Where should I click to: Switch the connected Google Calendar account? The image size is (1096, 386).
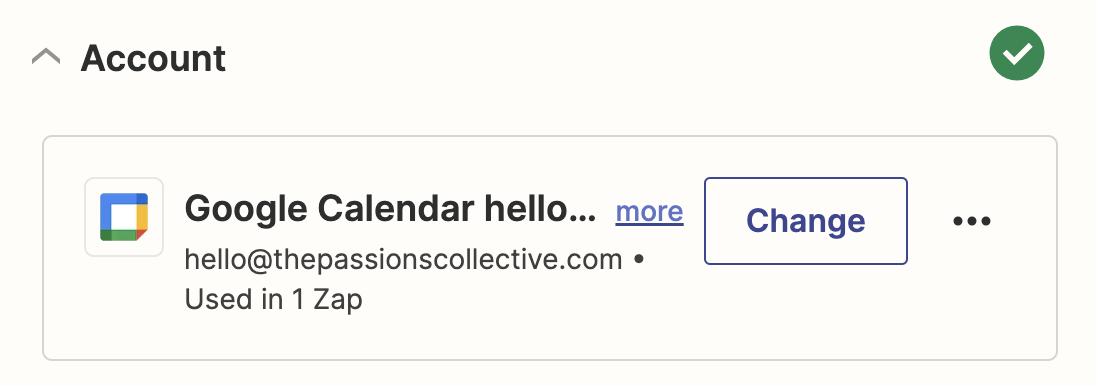coord(805,221)
